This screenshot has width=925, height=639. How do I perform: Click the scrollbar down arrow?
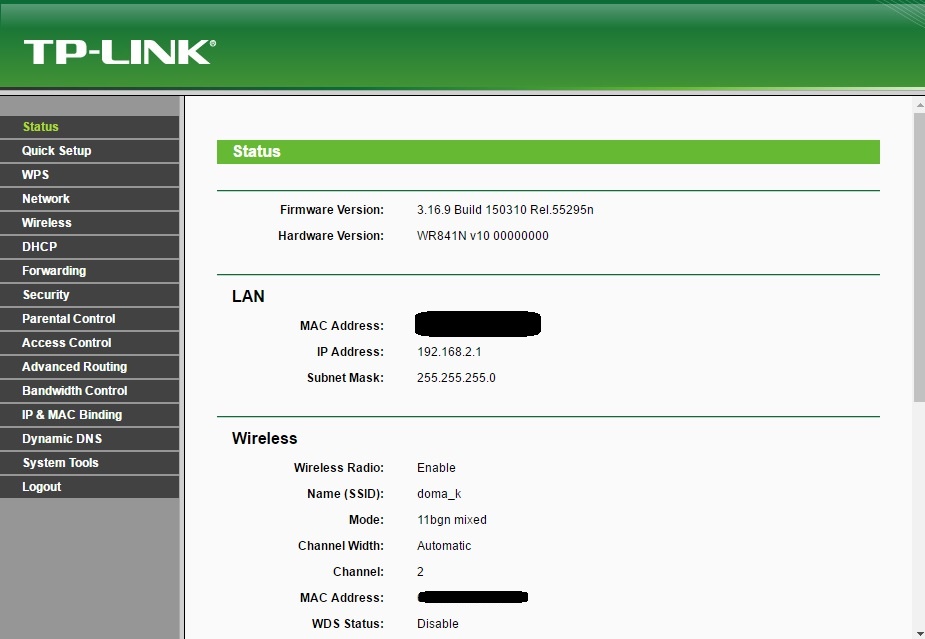pyautogui.click(x=919, y=633)
